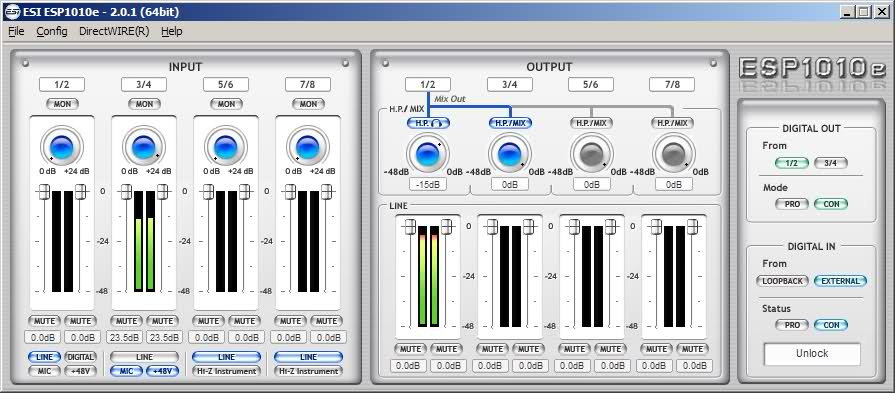This screenshot has width=895, height=393.
Task: Click the output 7/8 channel label
Action: (x=672, y=84)
